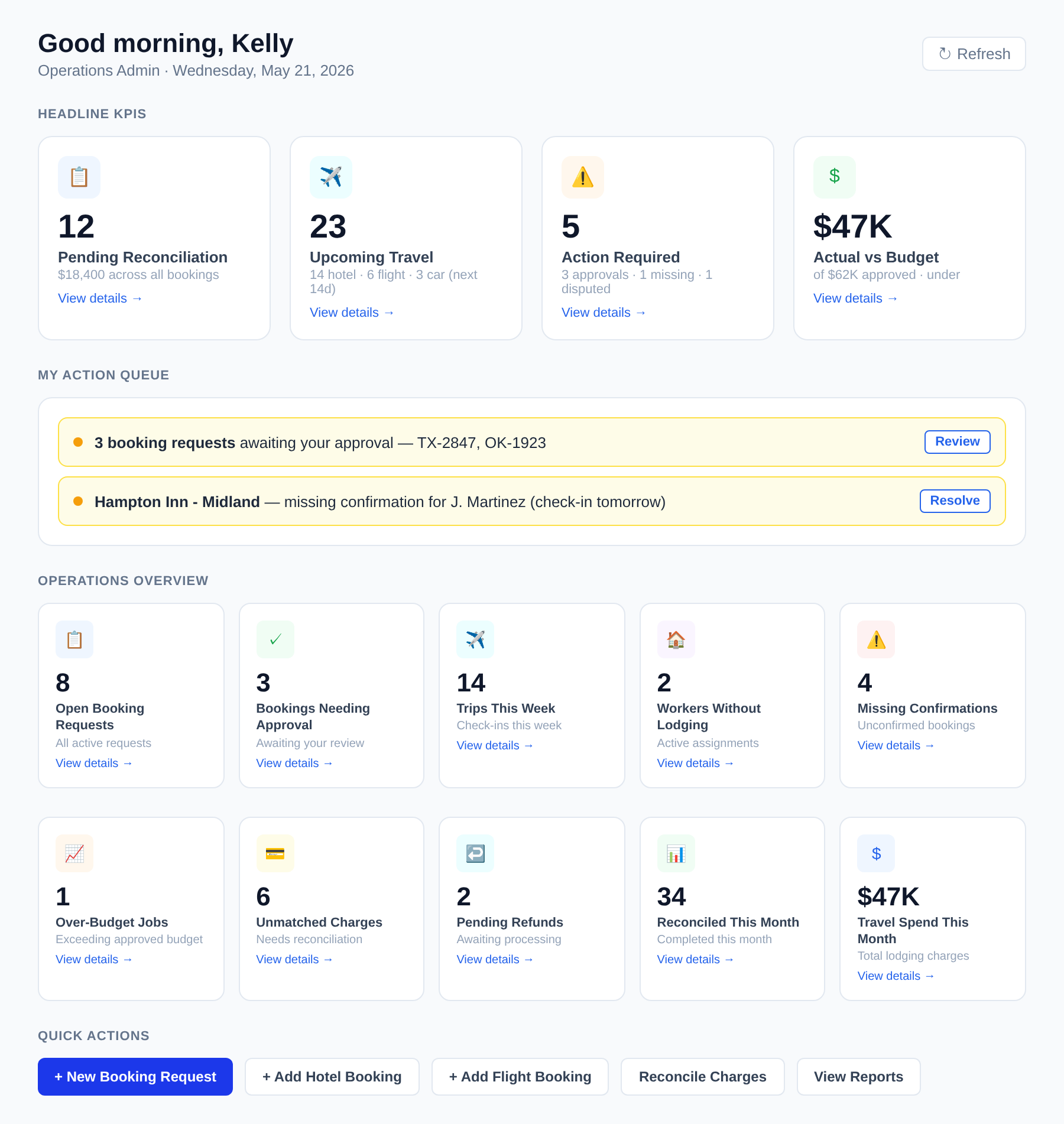Review the 3 pending booking requests
The image size is (1064, 1124).
pos(957,442)
